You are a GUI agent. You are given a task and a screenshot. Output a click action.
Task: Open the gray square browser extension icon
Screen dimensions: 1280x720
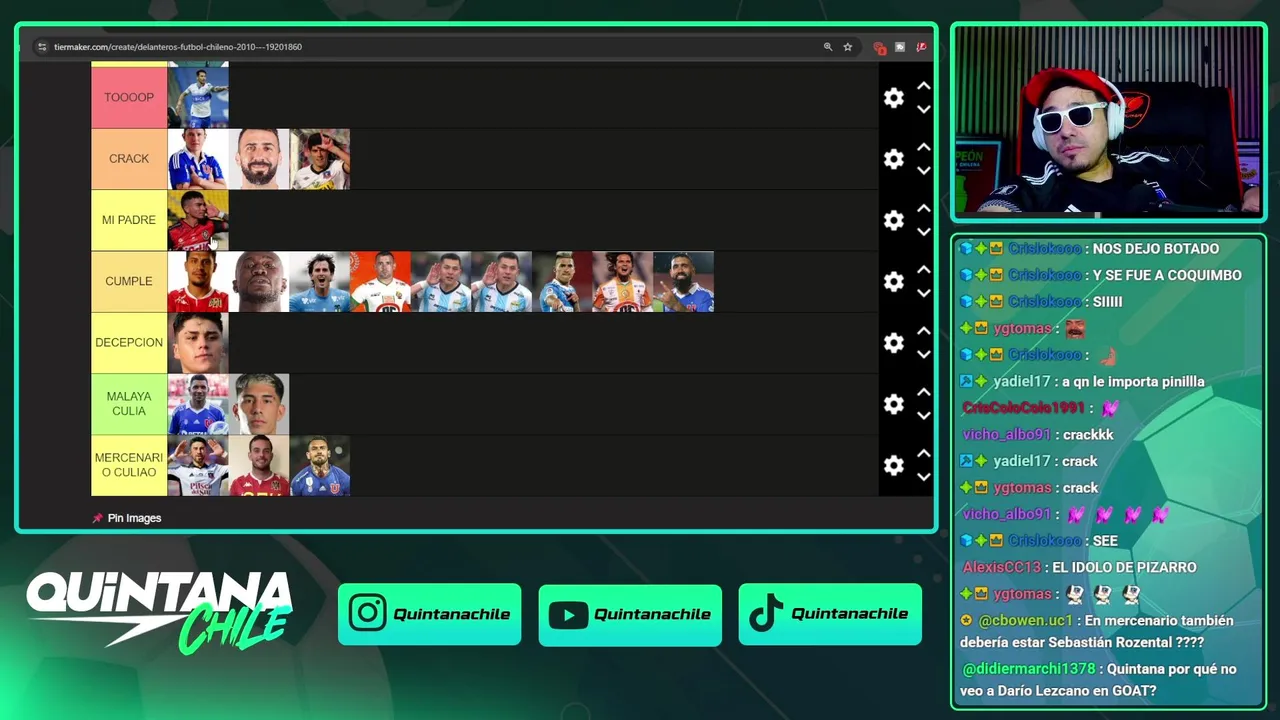pos(900,47)
